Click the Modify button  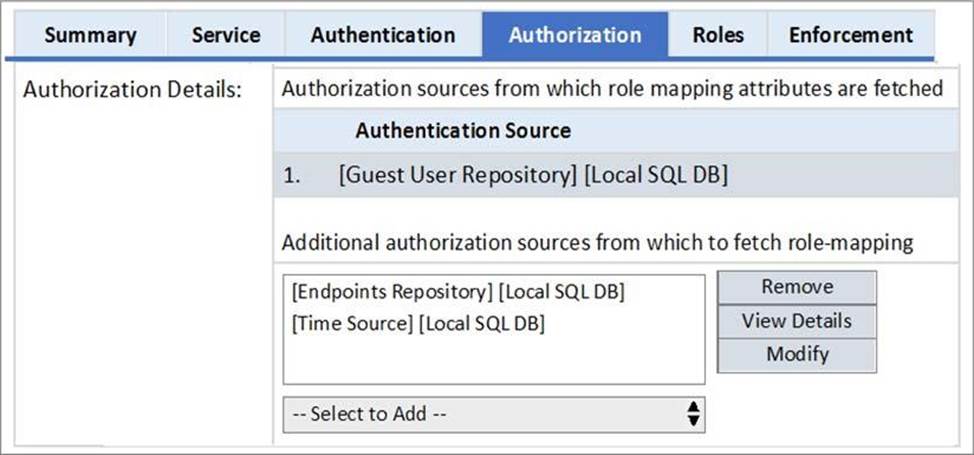pyautogui.click(x=796, y=354)
